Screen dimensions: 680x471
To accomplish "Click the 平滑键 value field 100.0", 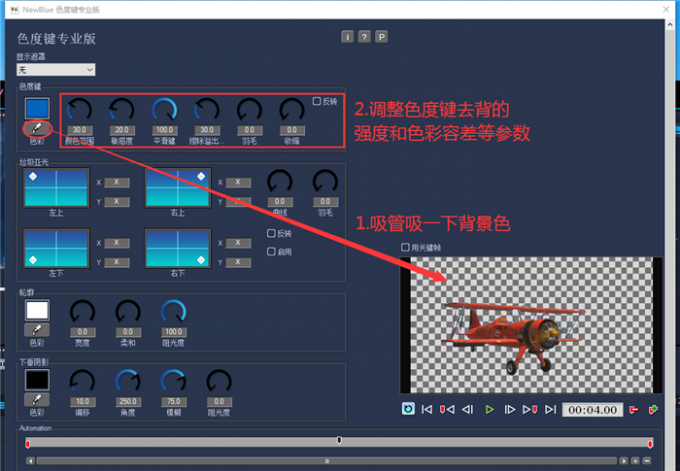I will click(x=164, y=130).
